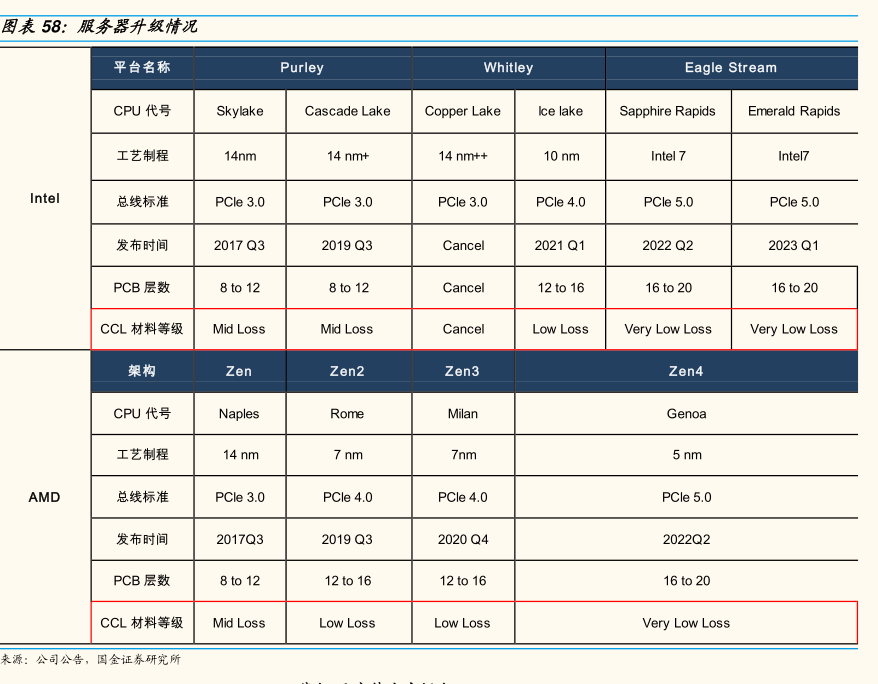The width and height of the screenshot is (878, 684).
Task: Select the Naples cell in AMD section
Action: point(239,414)
